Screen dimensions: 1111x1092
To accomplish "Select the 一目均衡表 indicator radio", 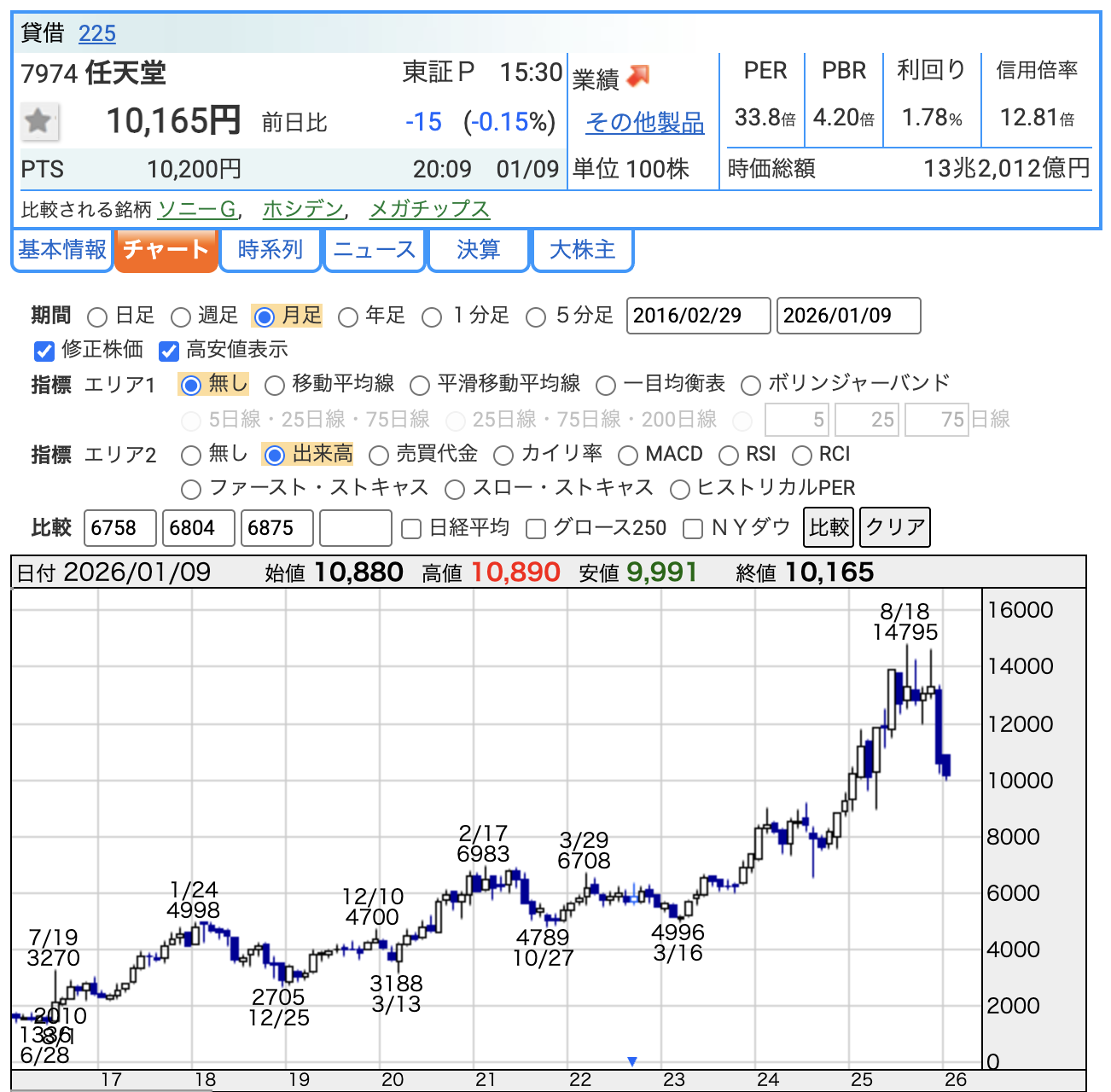I will tap(606, 386).
